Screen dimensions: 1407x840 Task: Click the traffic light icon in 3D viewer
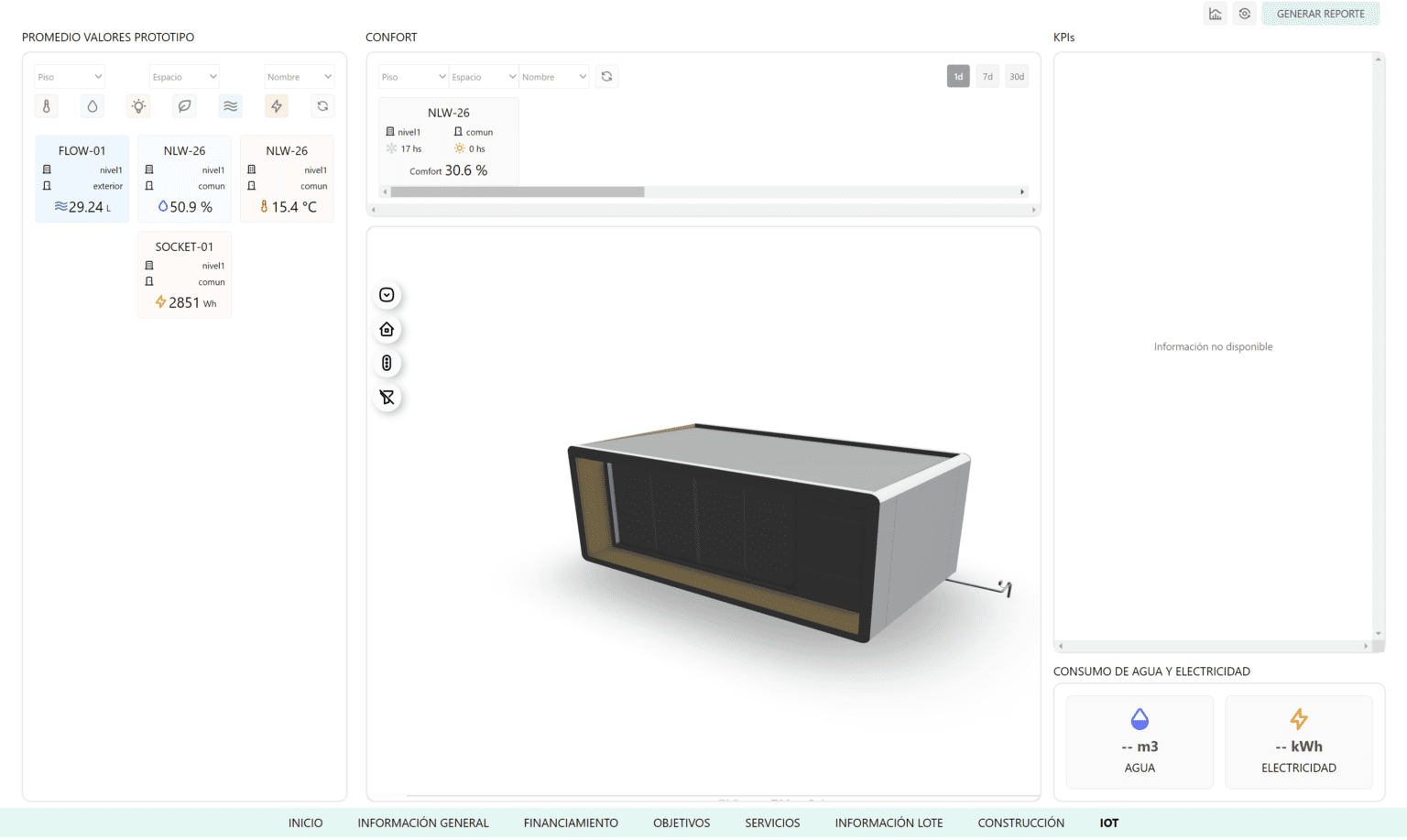click(x=387, y=364)
